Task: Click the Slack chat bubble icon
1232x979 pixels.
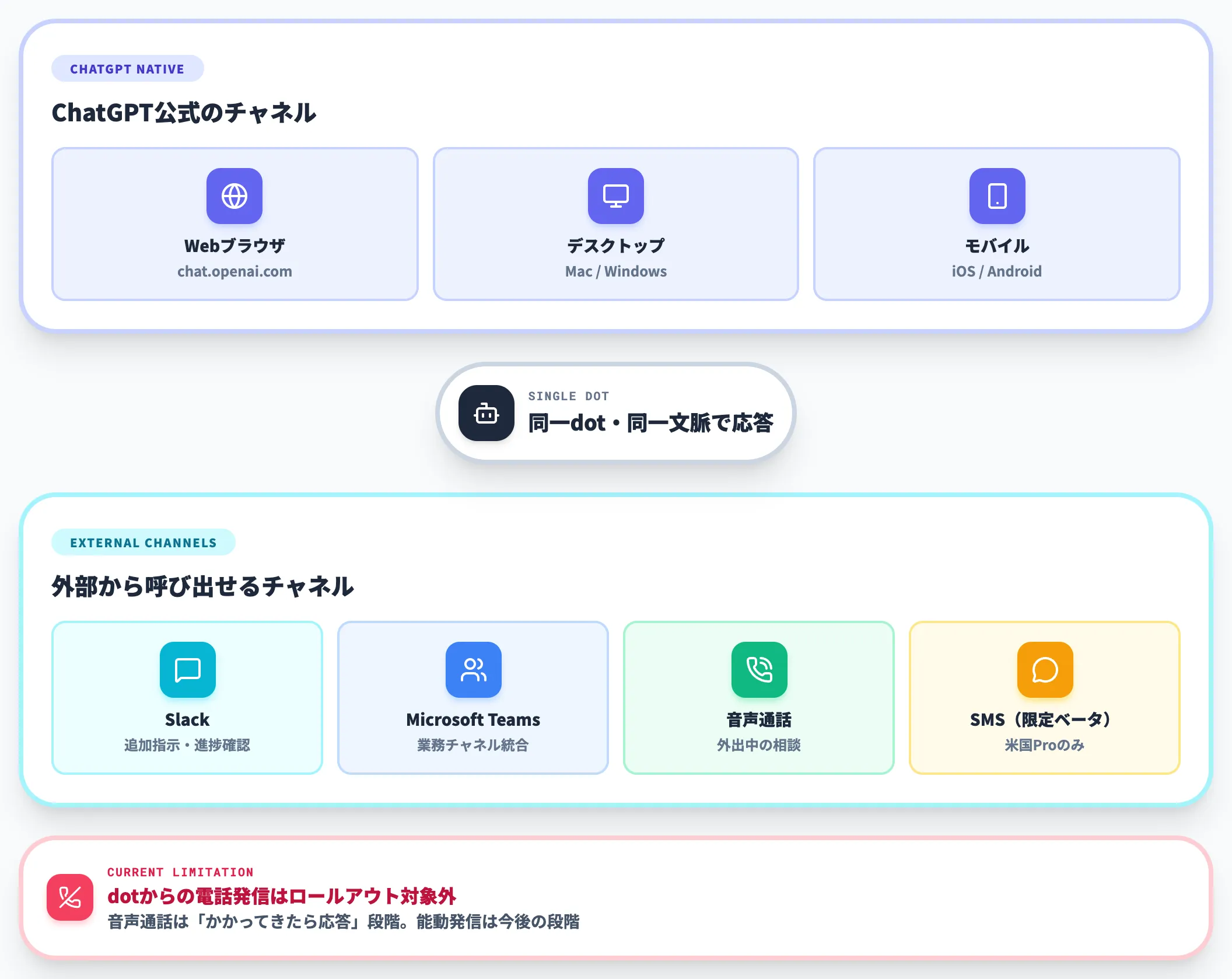Action: (188, 670)
